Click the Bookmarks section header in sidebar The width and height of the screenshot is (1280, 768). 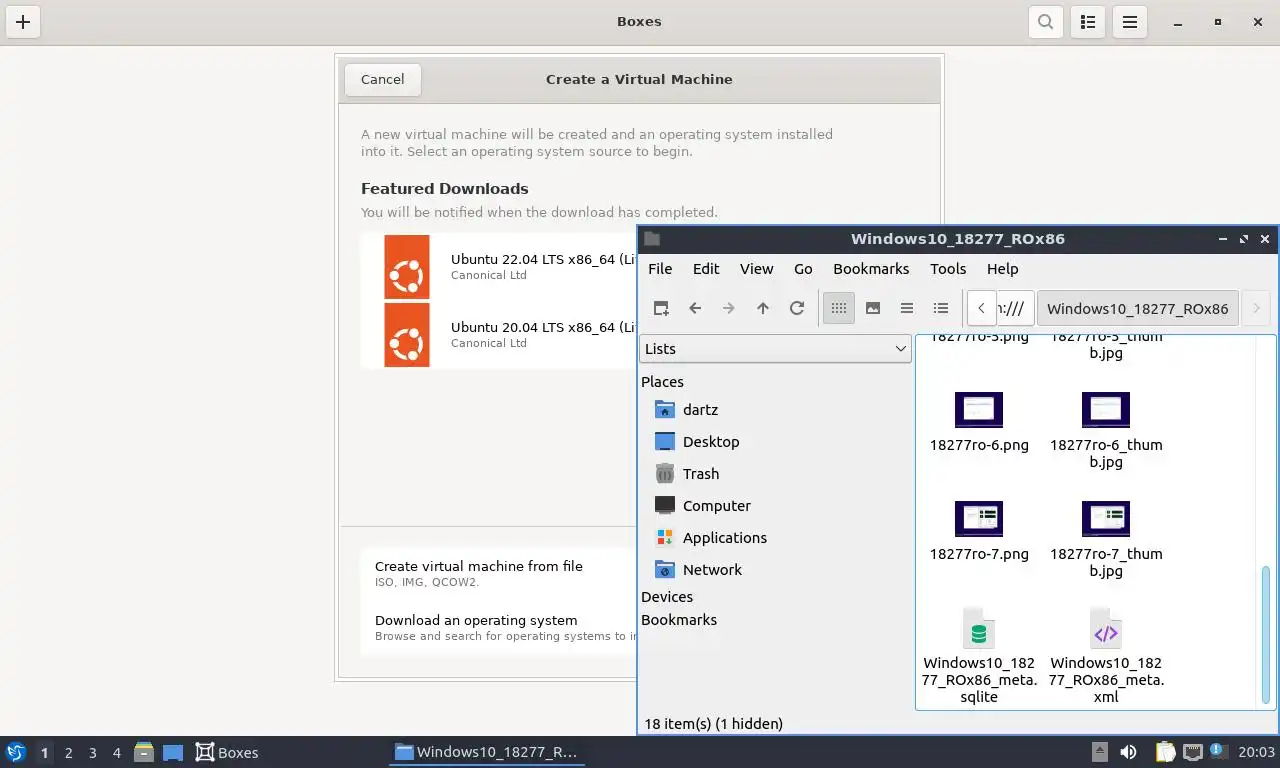click(x=679, y=620)
